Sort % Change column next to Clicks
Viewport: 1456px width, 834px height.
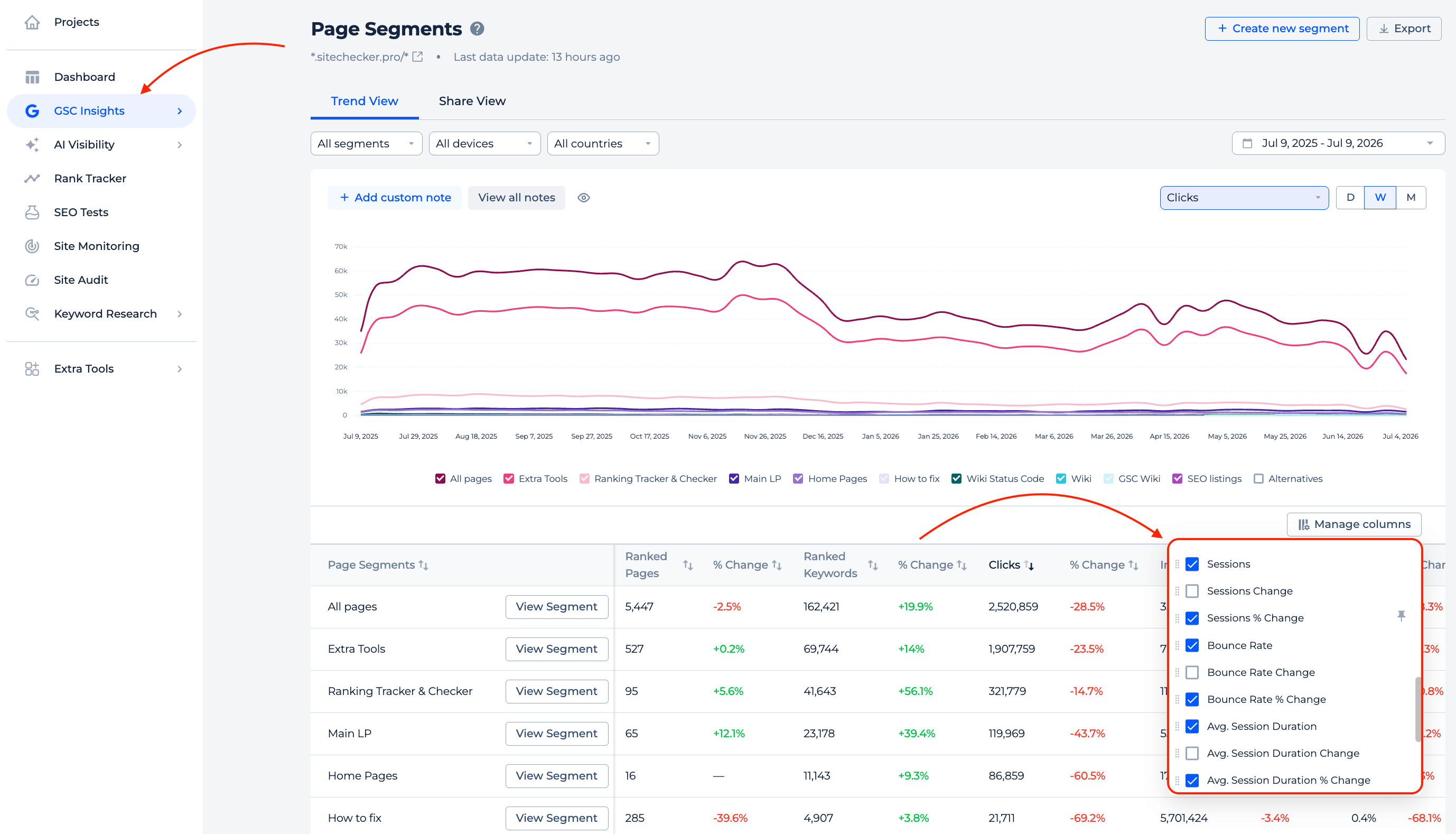click(x=1133, y=565)
